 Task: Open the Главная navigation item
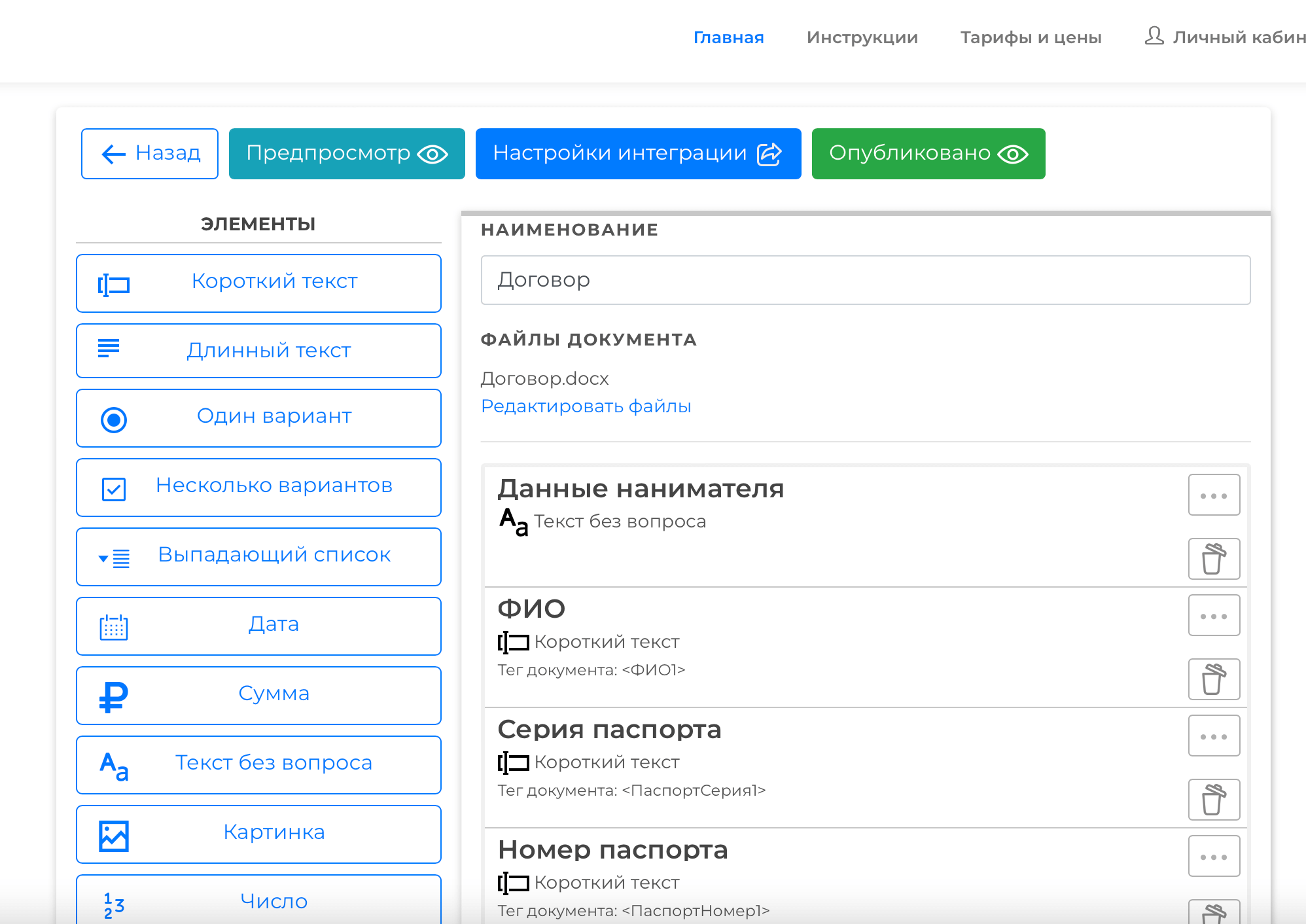pos(729,37)
